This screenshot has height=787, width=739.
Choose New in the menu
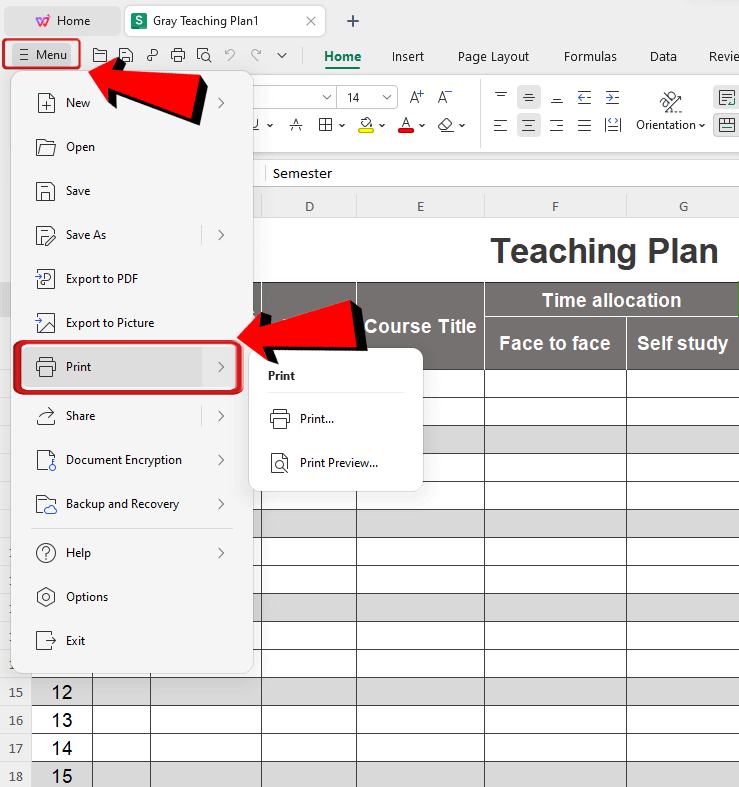132,103
